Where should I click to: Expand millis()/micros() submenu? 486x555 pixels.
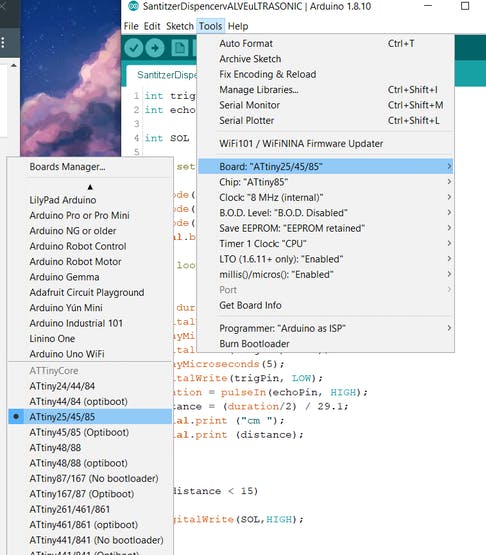click(x=325, y=274)
